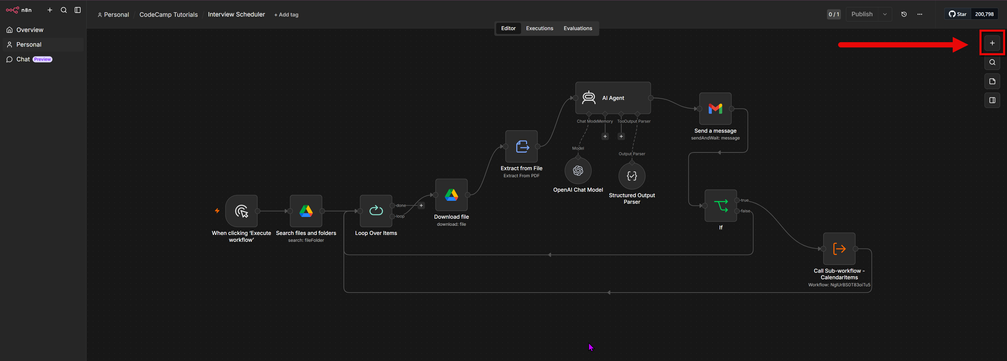Click Add tag next to the workflow name
1007x361 pixels.
point(286,15)
